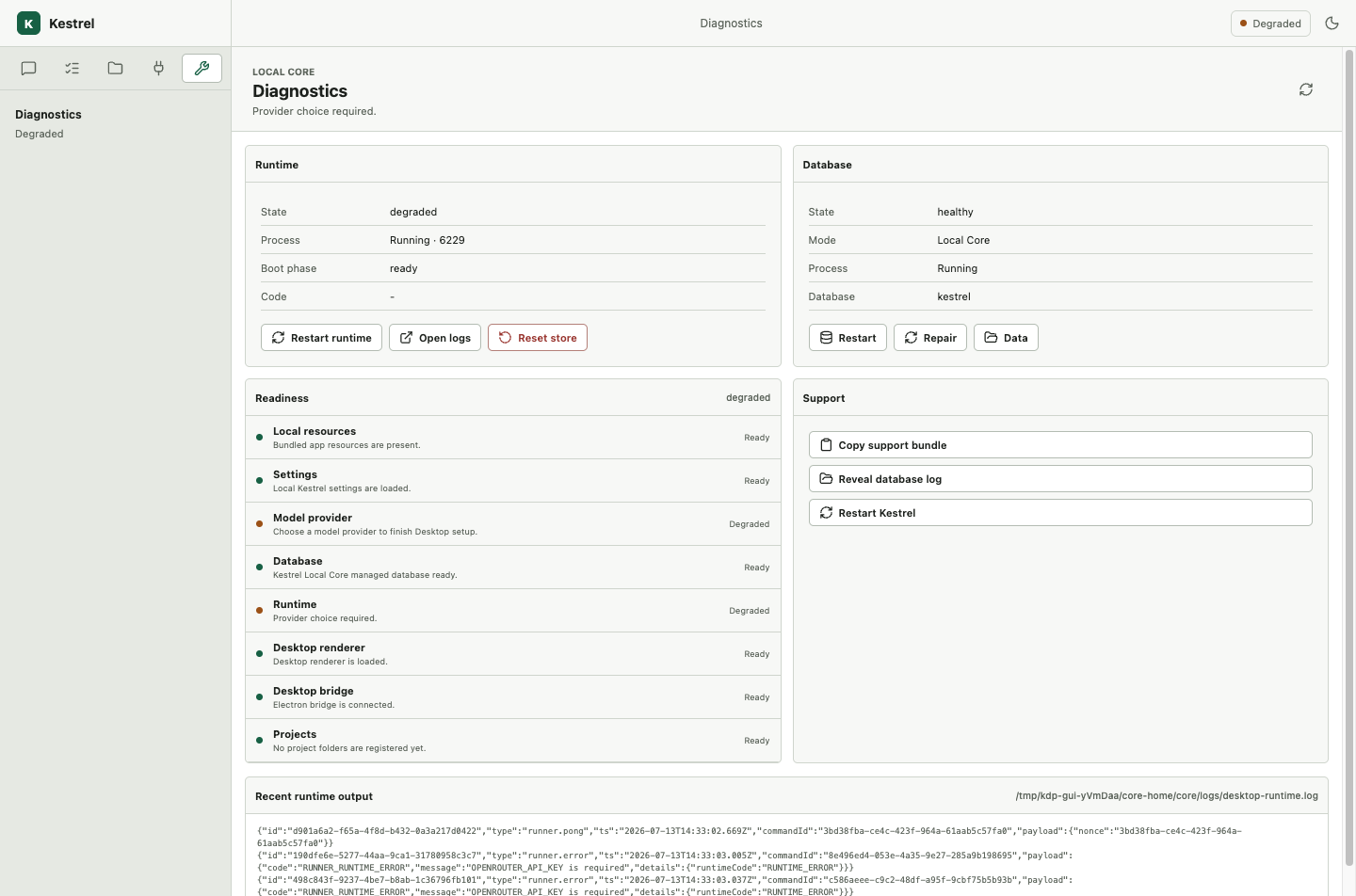Open the plug connections icon in sidebar

pyautogui.click(x=159, y=68)
